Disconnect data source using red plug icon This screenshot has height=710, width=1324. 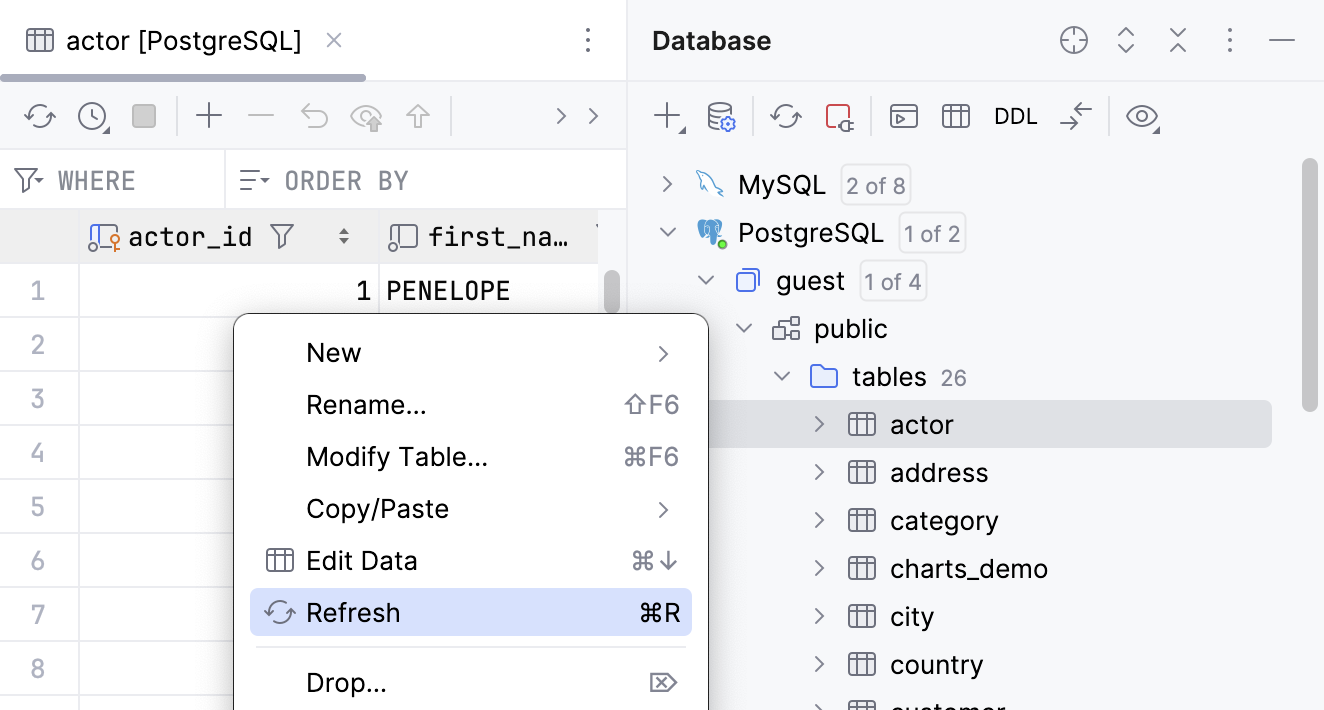[x=840, y=116]
